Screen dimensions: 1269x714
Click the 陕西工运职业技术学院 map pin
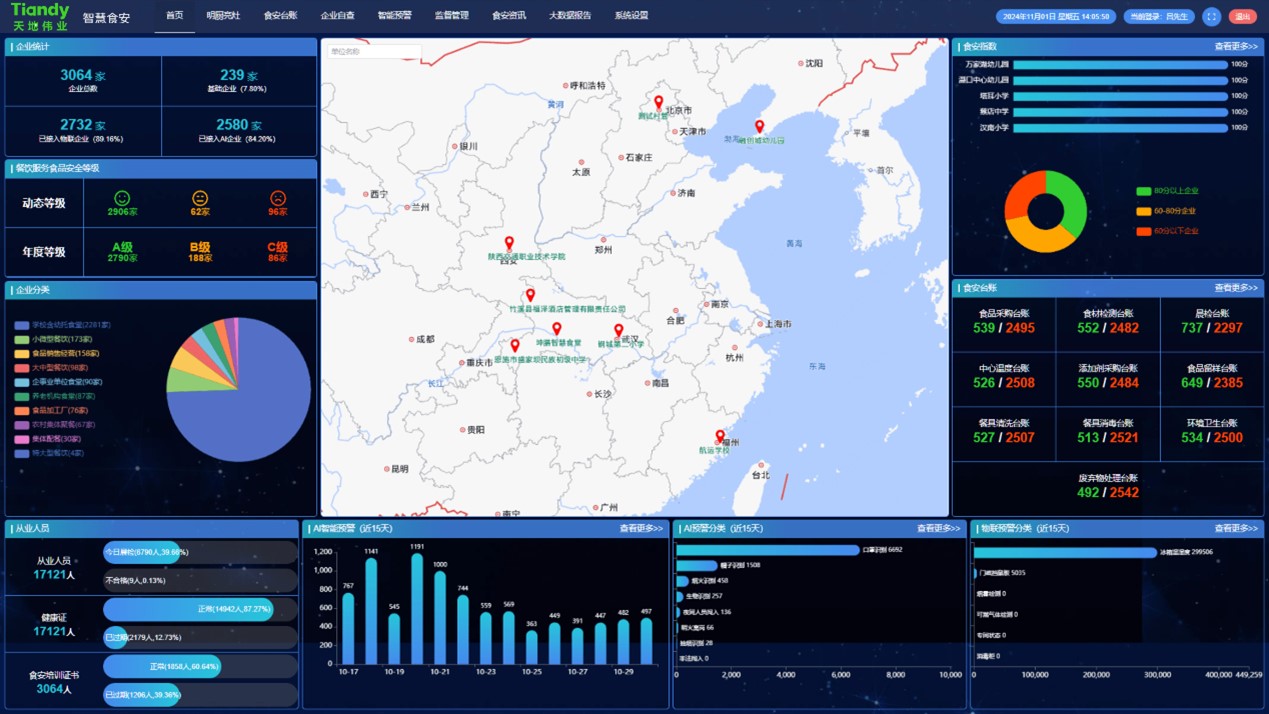point(510,241)
